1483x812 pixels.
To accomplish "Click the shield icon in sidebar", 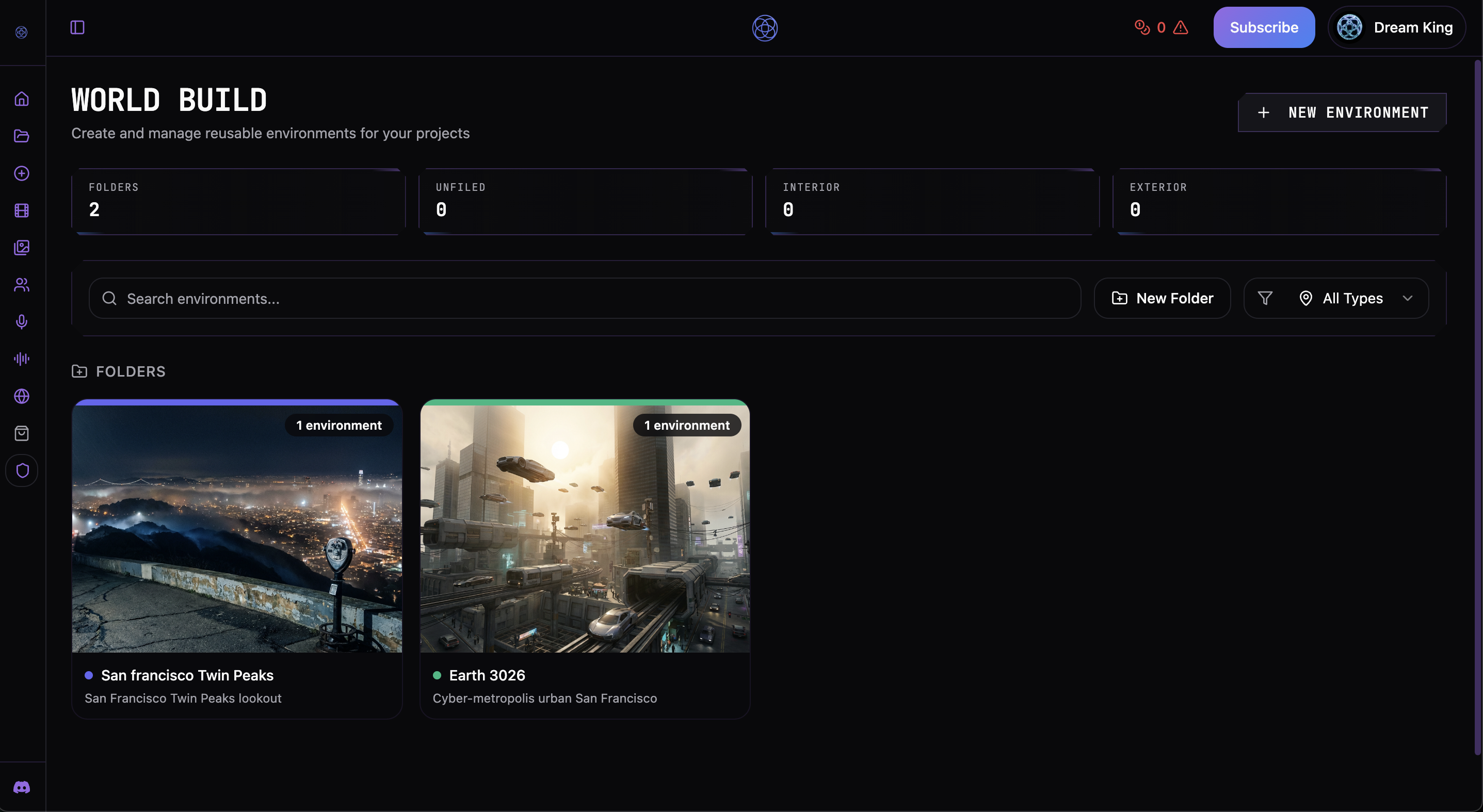I will [22, 470].
